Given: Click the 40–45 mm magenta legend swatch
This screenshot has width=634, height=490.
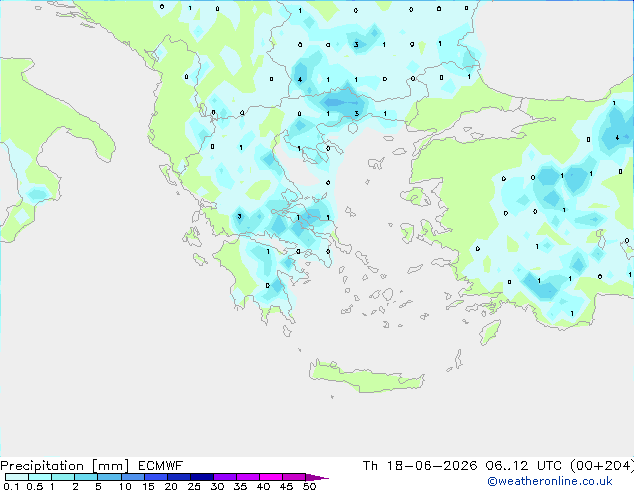Looking at the screenshot, I should click(271, 477).
